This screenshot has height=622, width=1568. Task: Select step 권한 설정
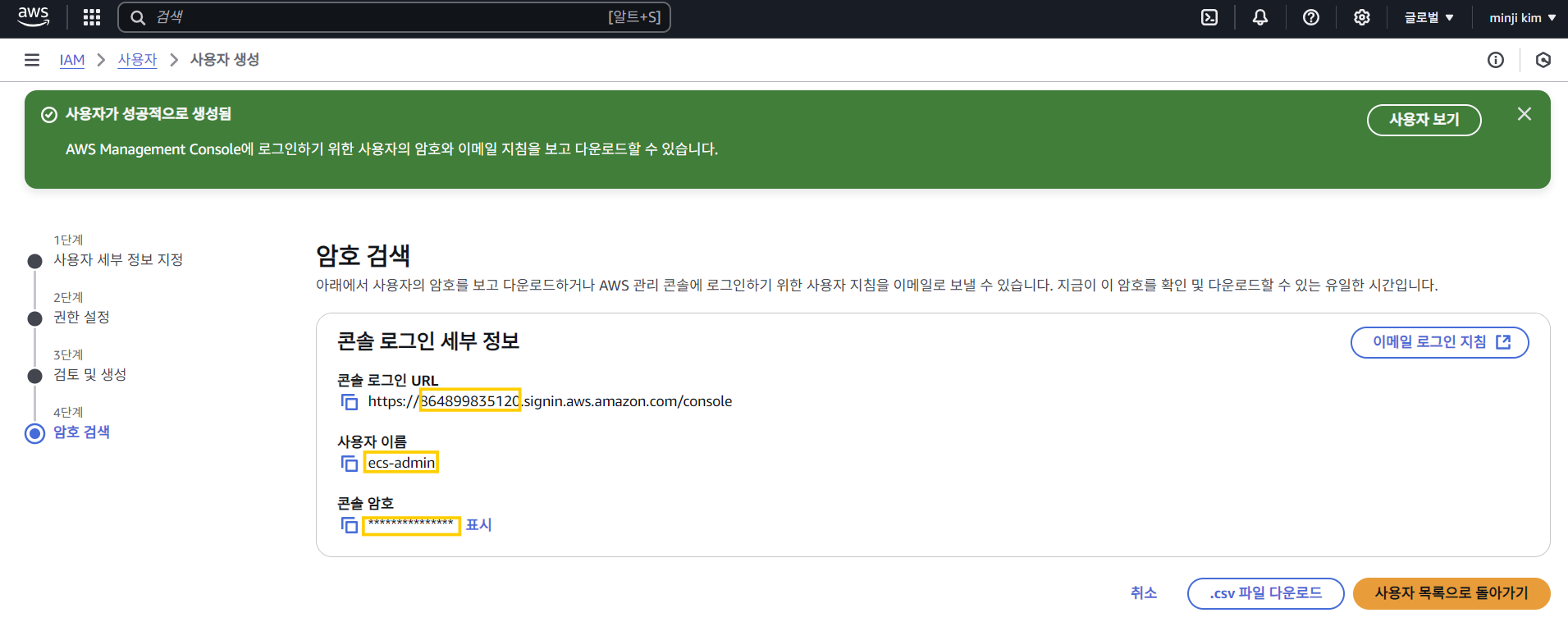(x=81, y=318)
